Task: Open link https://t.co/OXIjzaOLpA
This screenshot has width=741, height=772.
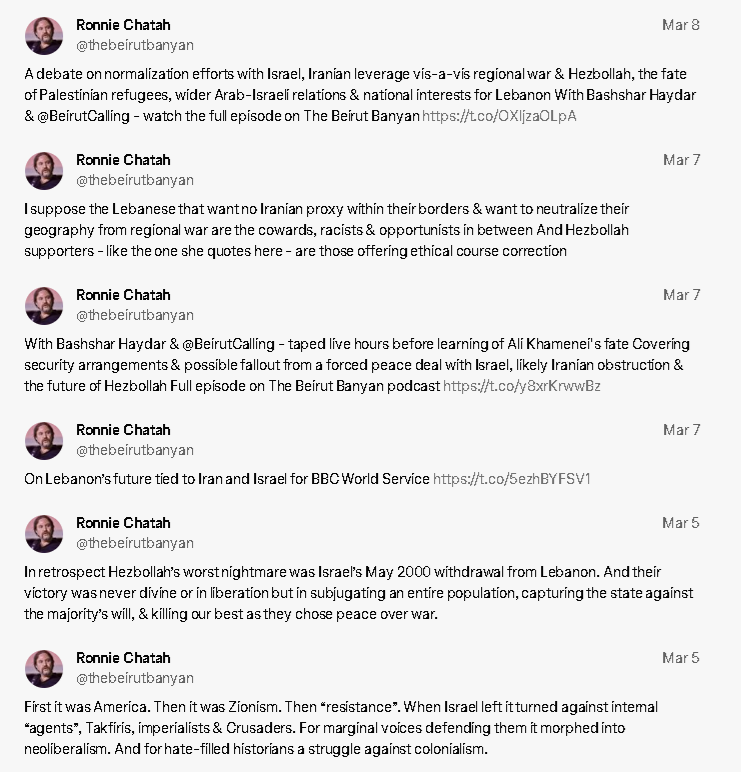Action: click(499, 116)
